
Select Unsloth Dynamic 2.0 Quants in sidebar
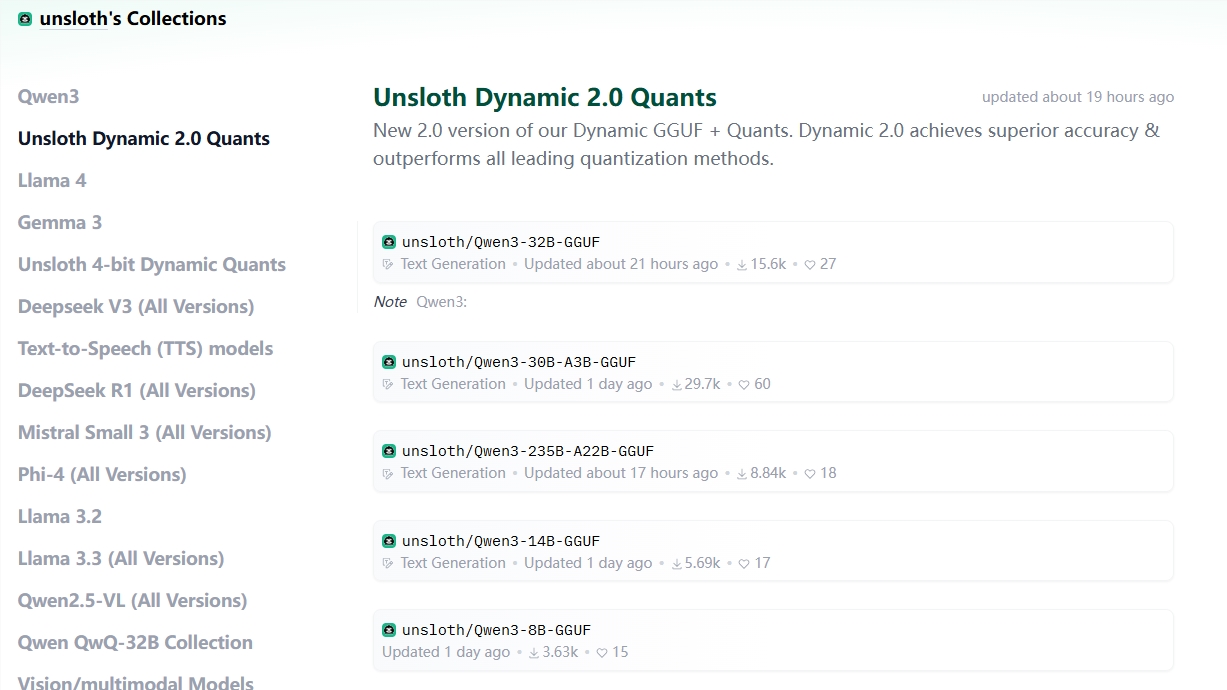point(144,139)
